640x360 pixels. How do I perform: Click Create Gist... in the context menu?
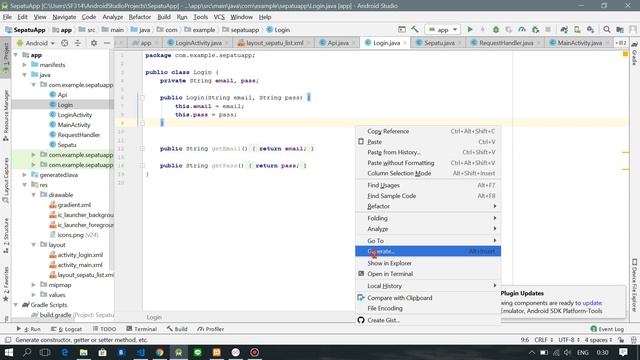coord(428,320)
